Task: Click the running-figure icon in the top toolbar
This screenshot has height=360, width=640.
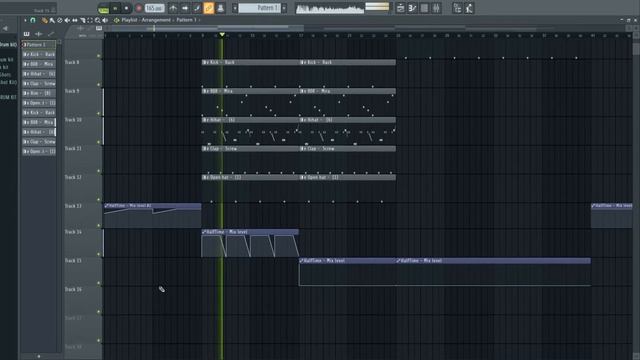Action: [469, 8]
